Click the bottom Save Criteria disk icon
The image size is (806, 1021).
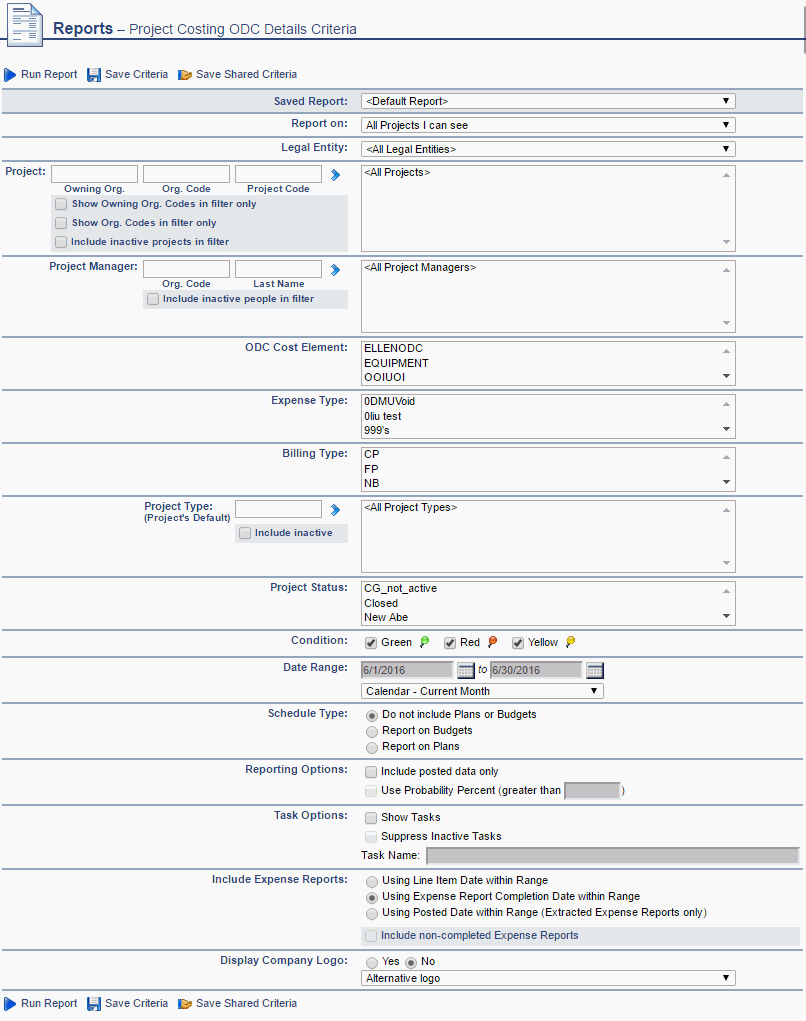[x=94, y=1003]
